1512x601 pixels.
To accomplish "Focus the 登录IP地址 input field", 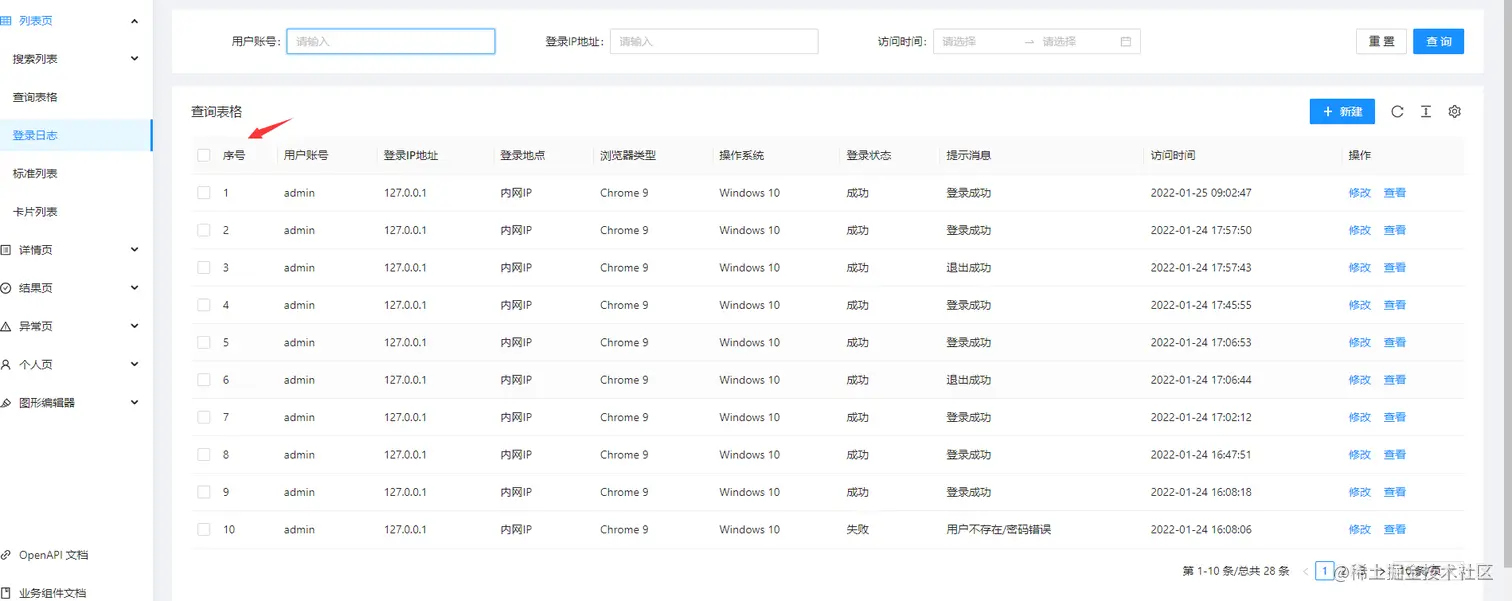I will 714,41.
